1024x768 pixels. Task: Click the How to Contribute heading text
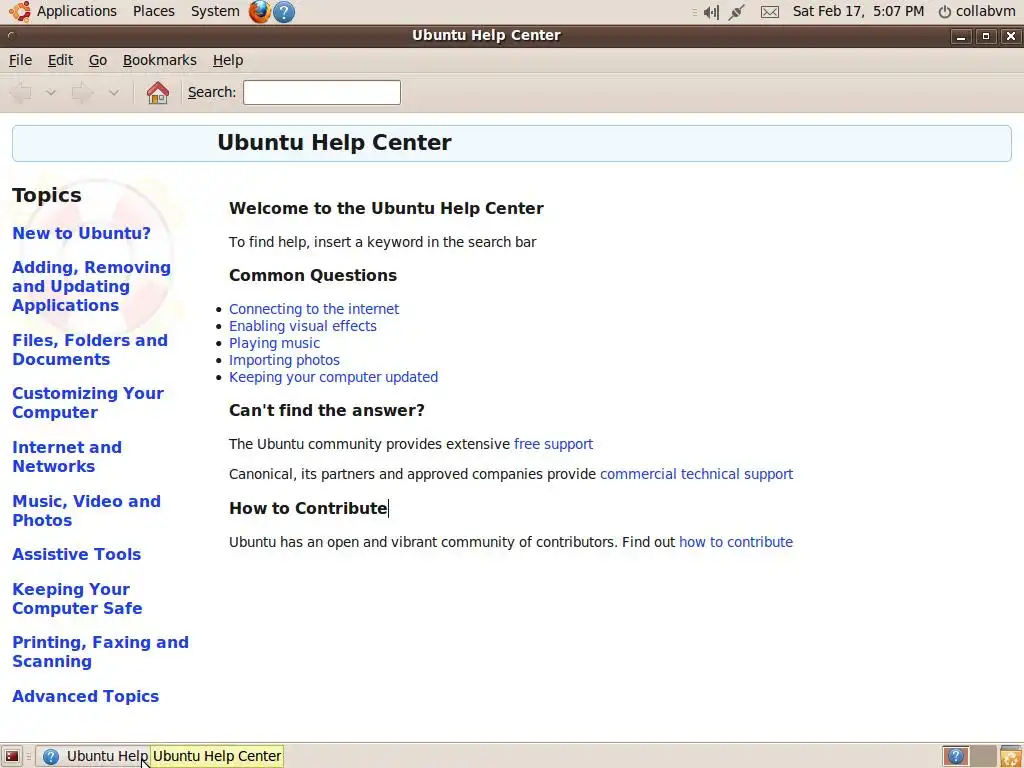[x=308, y=508]
